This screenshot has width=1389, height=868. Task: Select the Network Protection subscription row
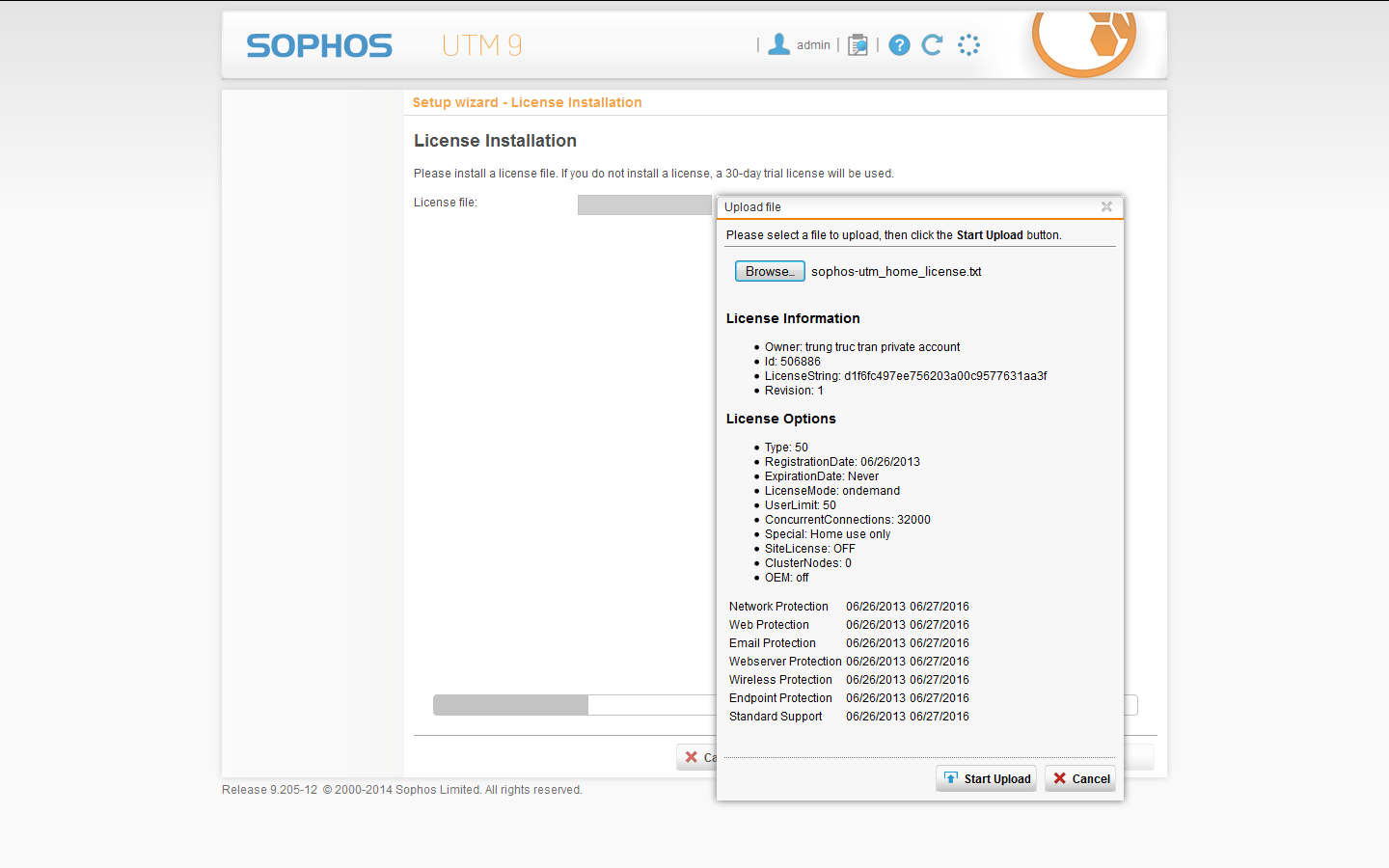point(849,607)
